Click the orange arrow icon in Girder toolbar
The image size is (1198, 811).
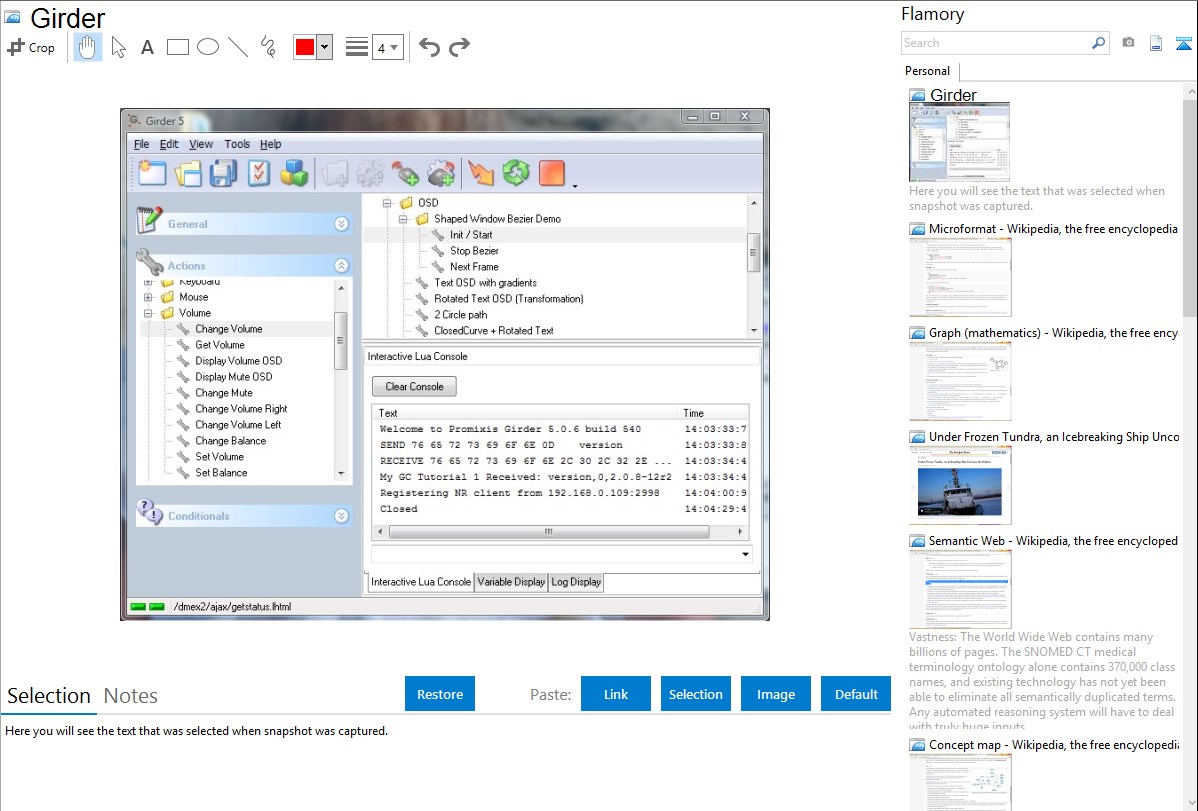coord(481,174)
